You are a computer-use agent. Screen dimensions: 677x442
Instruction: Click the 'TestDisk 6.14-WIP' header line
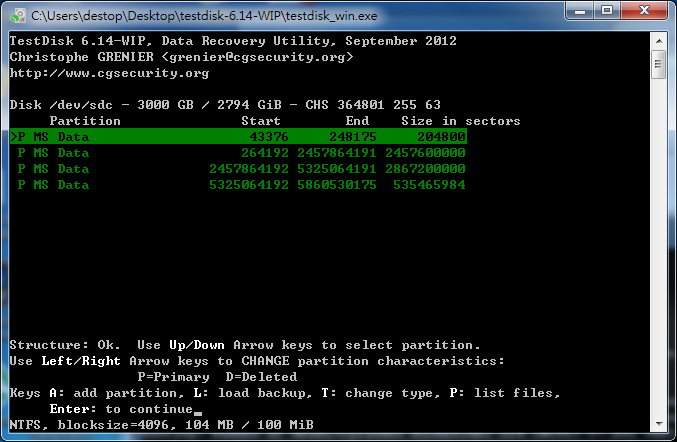pos(233,41)
